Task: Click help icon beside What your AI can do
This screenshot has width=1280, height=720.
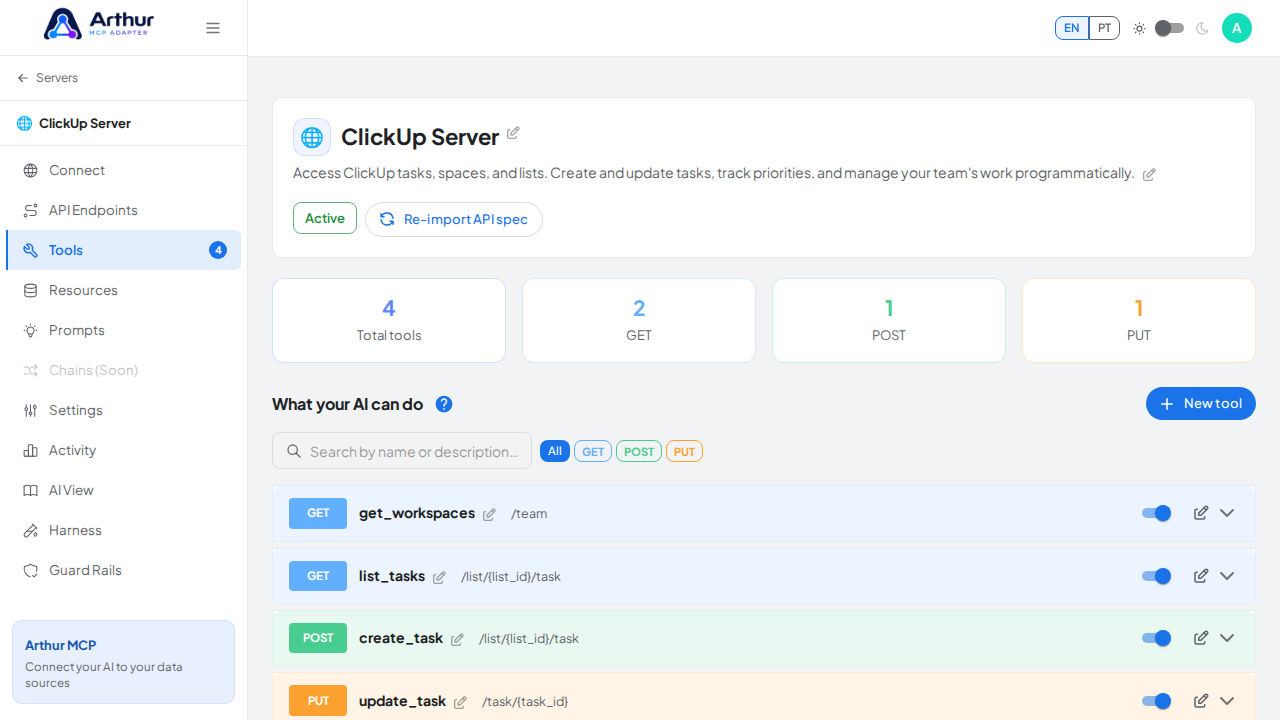Action: click(x=444, y=404)
